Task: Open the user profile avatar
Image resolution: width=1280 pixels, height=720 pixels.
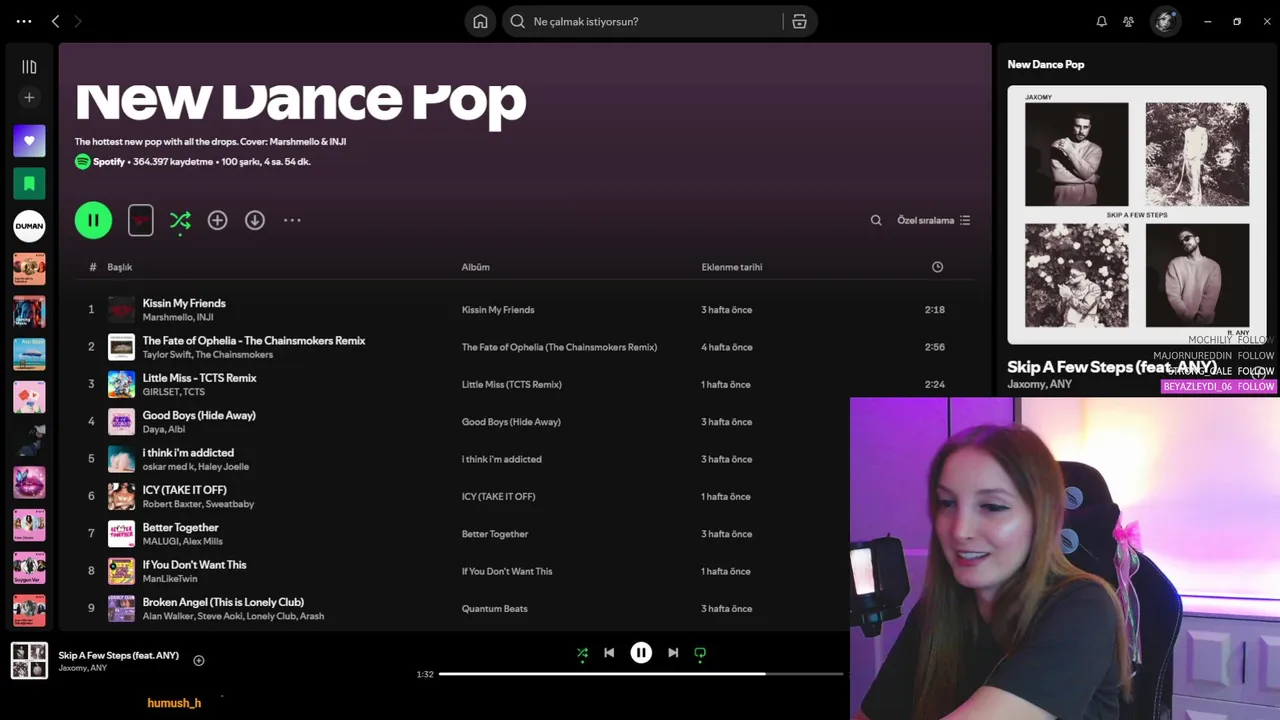Action: (1165, 21)
